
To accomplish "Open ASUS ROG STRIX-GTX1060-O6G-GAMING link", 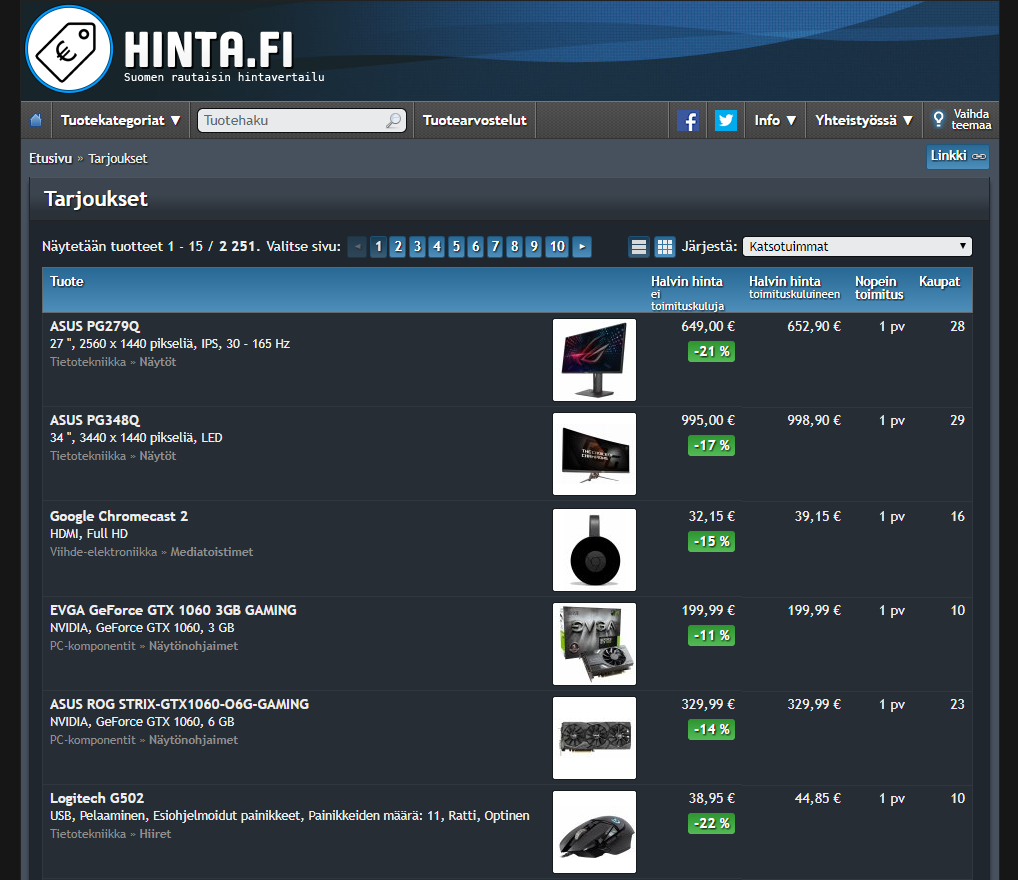I will 179,704.
